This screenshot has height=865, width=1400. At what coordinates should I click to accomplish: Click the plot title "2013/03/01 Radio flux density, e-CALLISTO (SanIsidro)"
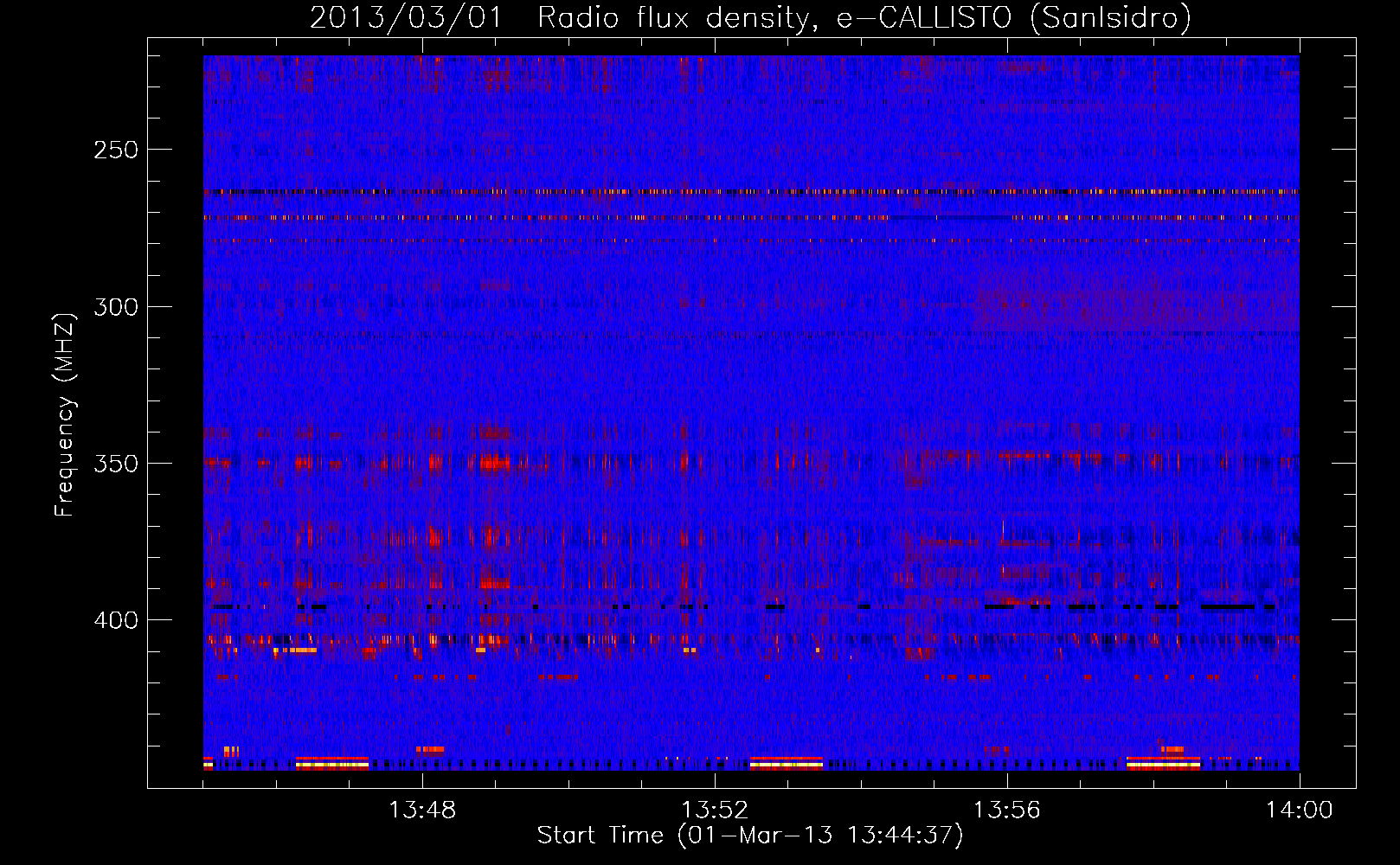750,17
